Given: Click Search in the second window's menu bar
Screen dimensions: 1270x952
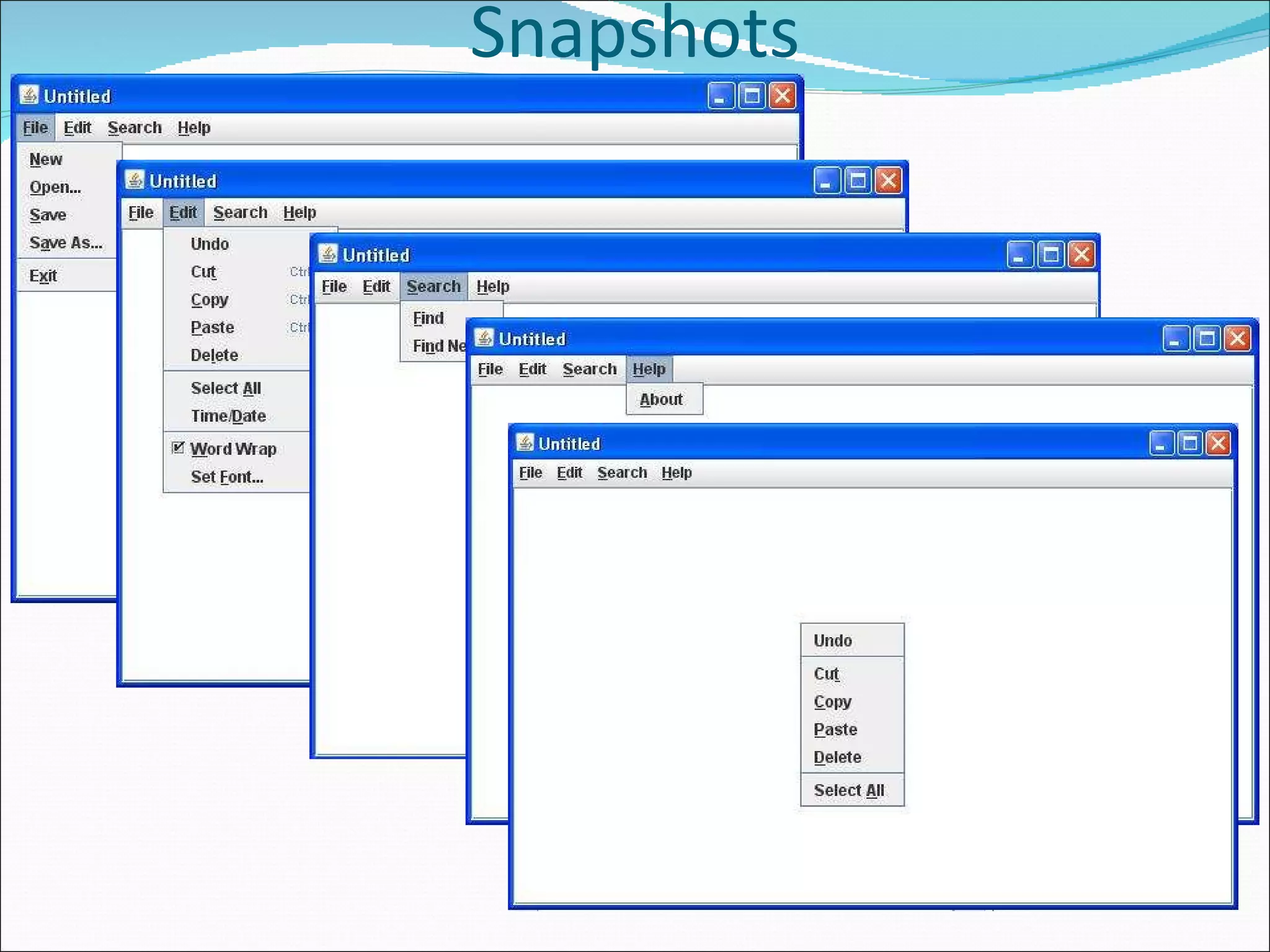Looking at the screenshot, I should [240, 213].
